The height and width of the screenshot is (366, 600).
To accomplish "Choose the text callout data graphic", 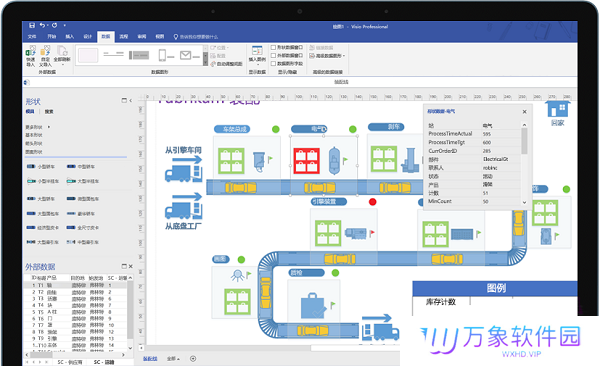I will point(113,54).
